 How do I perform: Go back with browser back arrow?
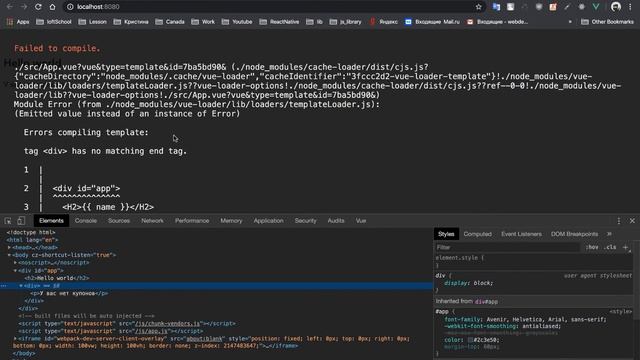tap(9, 7)
